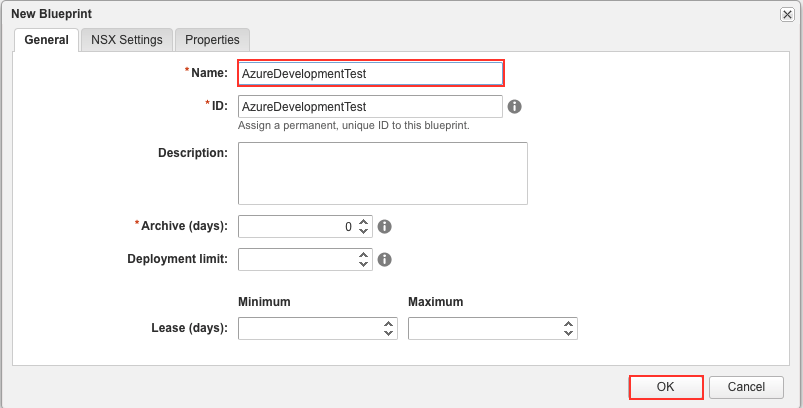803x408 pixels.
Task: Open the NSX Settings tab
Action: point(126,40)
